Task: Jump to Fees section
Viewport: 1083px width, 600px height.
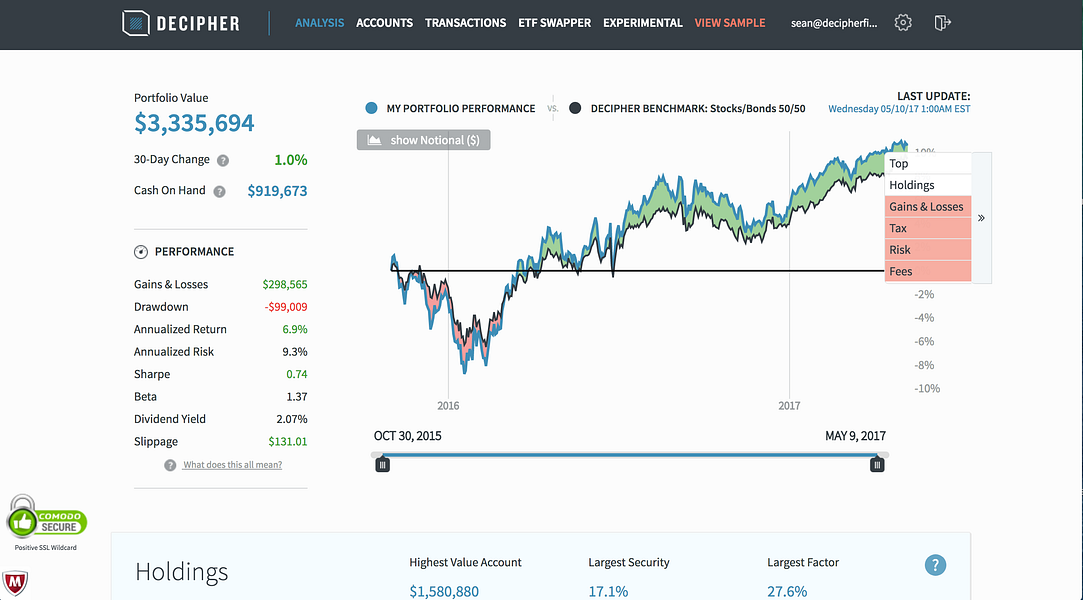Action: (928, 271)
